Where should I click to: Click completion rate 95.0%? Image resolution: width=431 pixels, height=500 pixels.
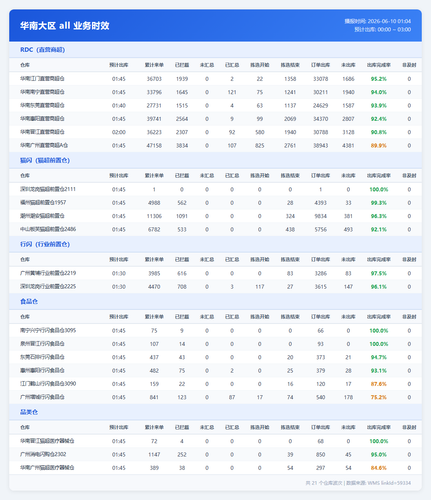tap(379, 455)
